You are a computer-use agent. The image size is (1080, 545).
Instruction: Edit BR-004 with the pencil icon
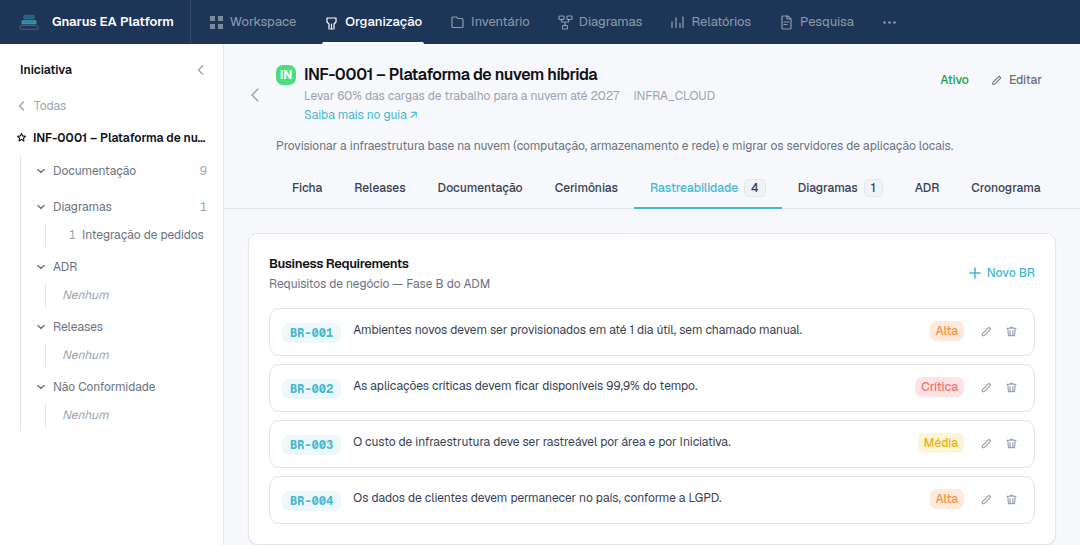(x=986, y=500)
